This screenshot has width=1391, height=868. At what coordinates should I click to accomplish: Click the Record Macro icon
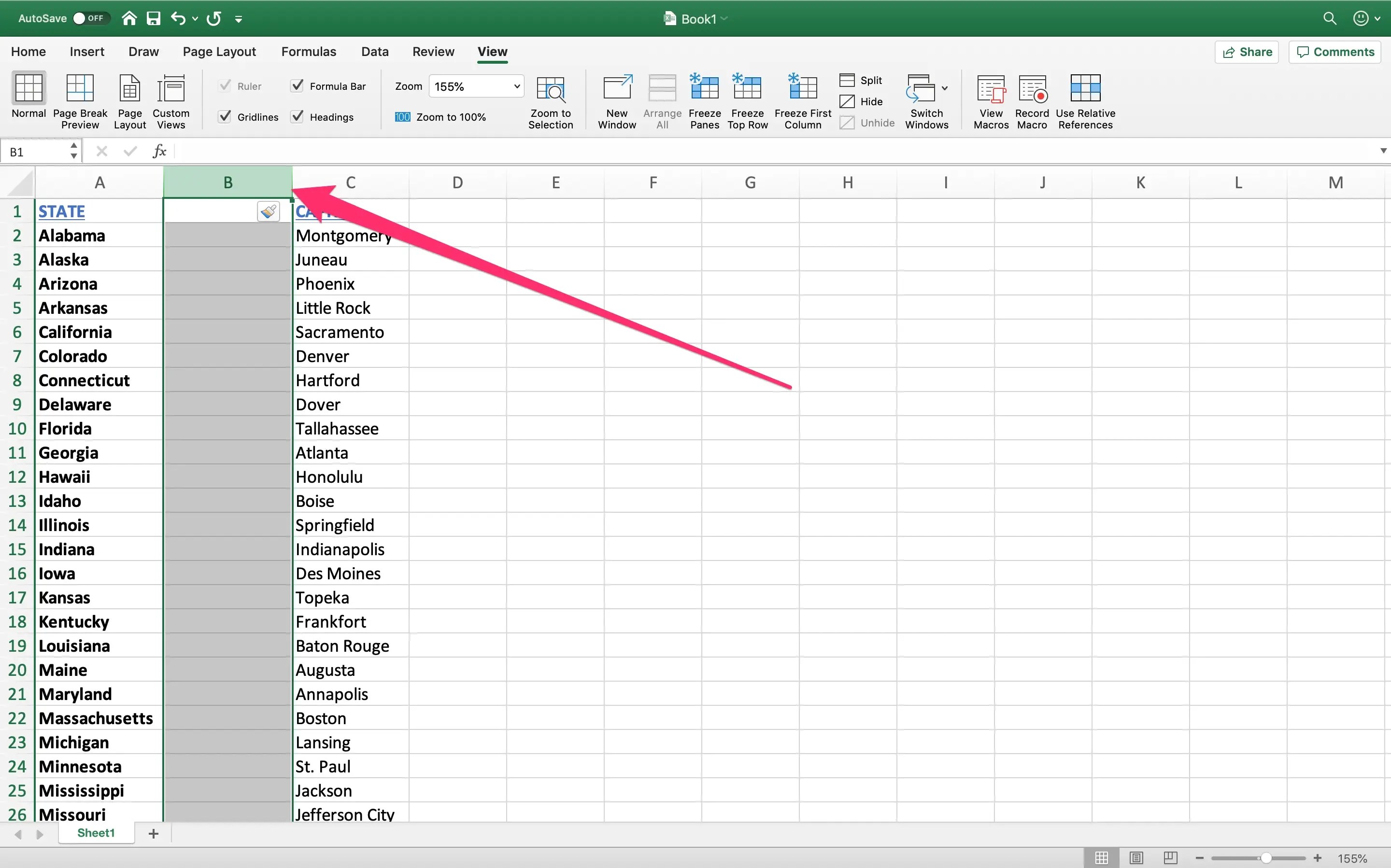1032,89
